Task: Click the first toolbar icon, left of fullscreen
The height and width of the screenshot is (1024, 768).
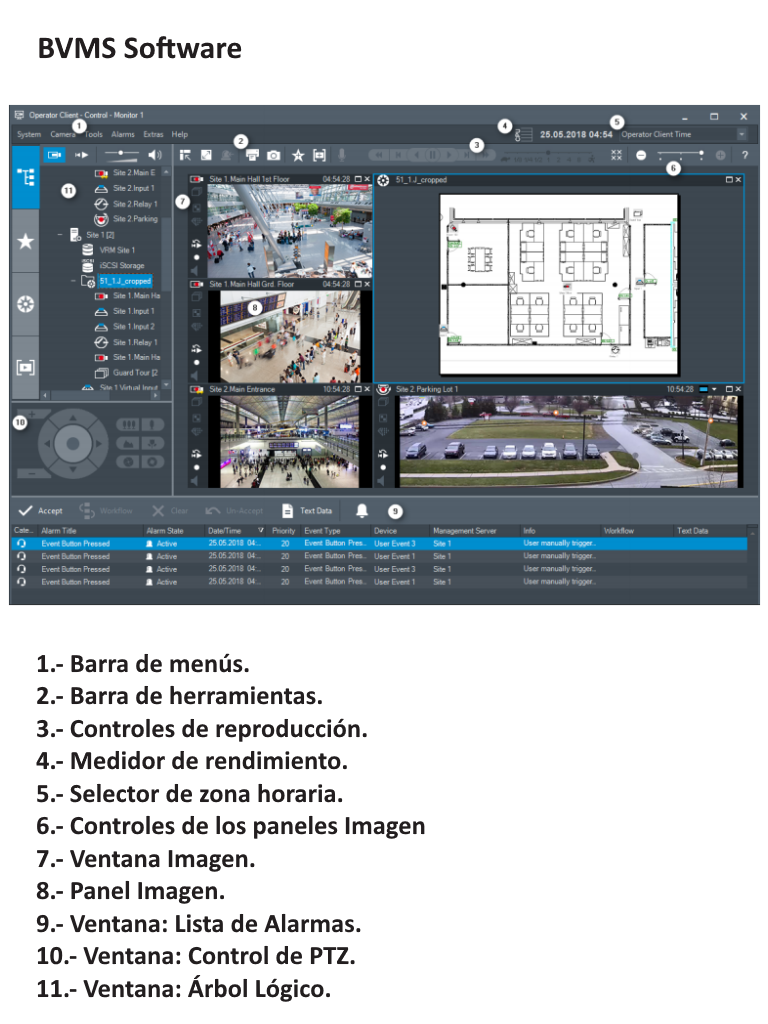Action: coord(185,155)
